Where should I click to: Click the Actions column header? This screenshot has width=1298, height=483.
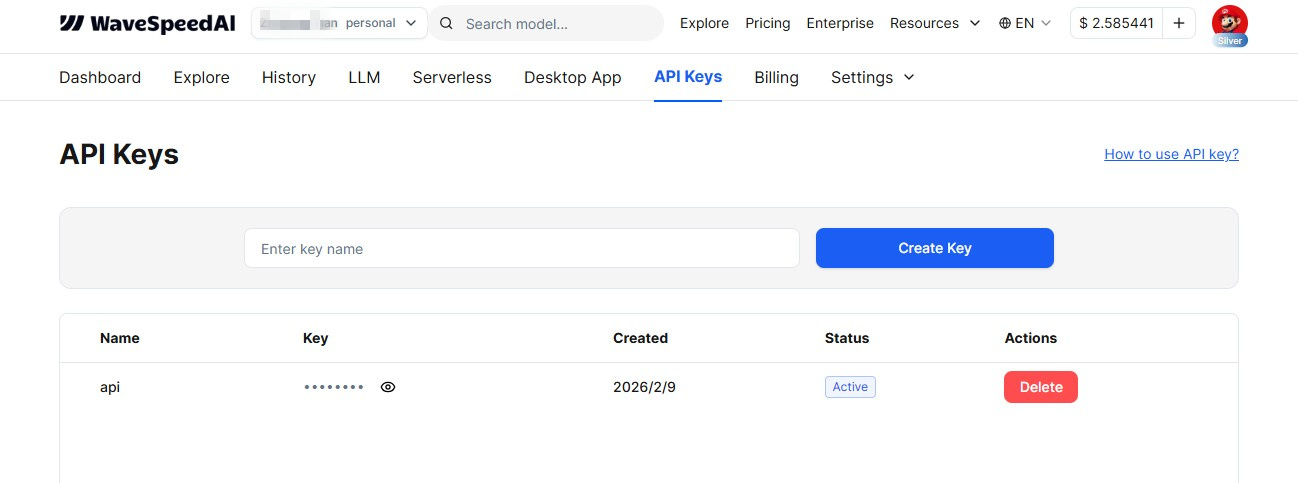tap(1031, 338)
